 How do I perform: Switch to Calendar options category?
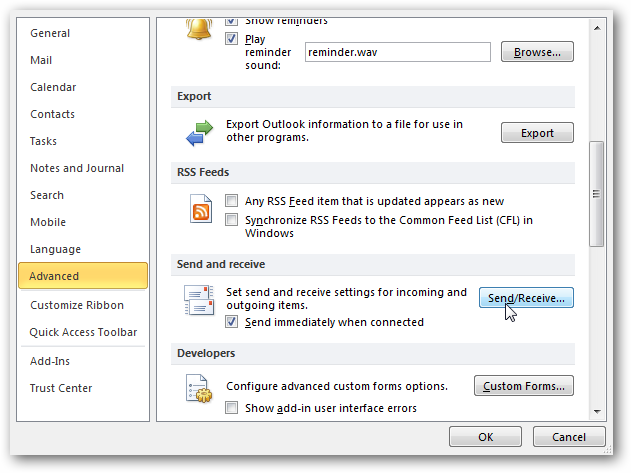pos(53,87)
